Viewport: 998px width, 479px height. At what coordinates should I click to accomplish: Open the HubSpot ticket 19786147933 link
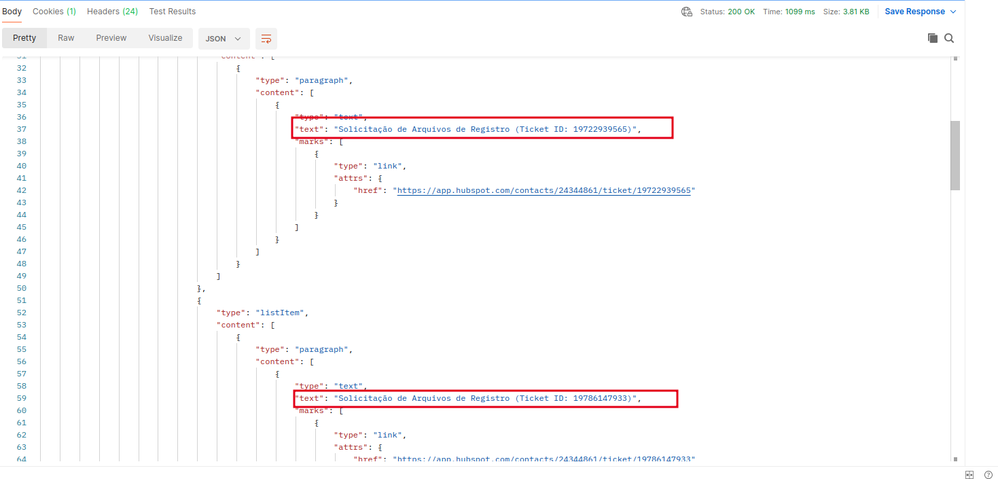pyautogui.click(x=544, y=459)
